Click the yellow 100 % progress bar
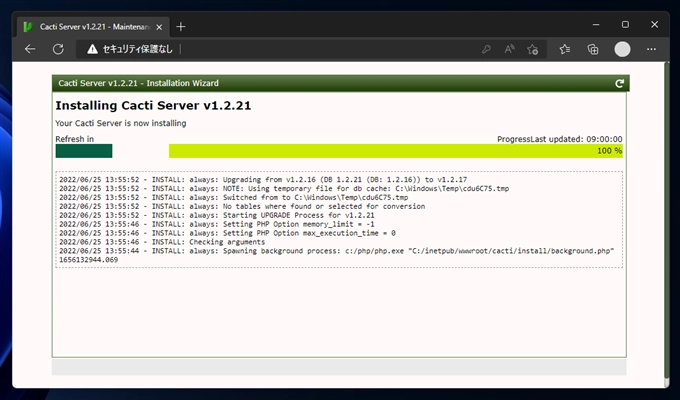 pos(396,151)
